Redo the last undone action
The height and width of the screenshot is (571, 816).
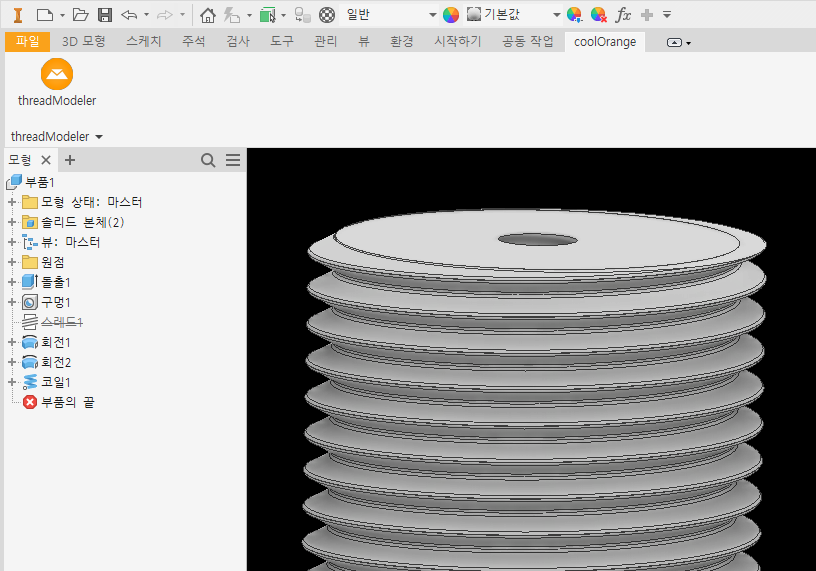[165, 15]
